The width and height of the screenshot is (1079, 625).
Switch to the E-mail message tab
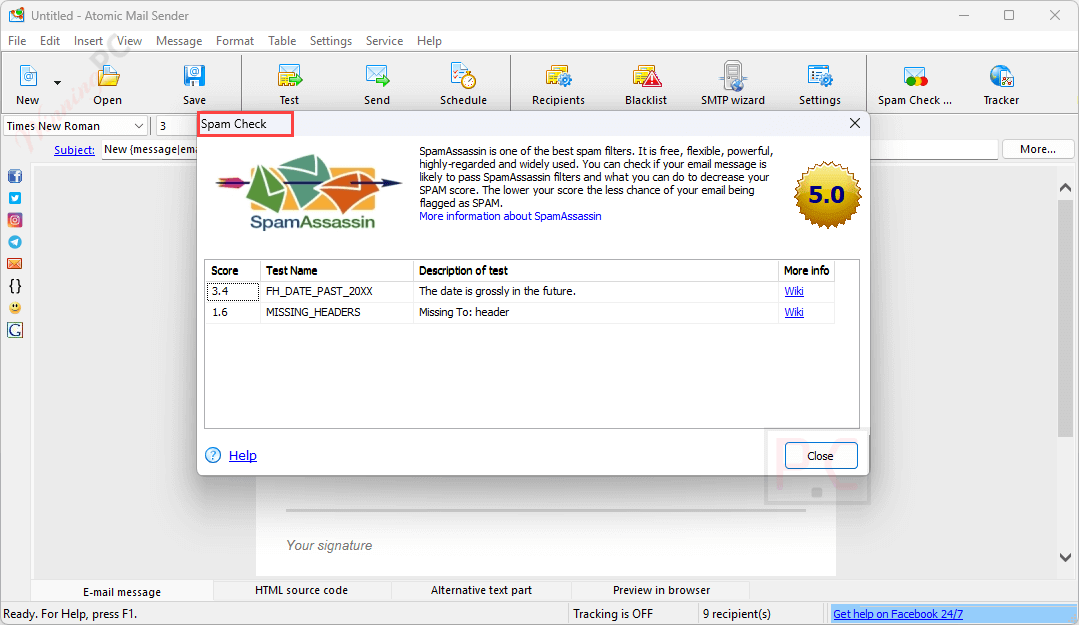coord(122,591)
